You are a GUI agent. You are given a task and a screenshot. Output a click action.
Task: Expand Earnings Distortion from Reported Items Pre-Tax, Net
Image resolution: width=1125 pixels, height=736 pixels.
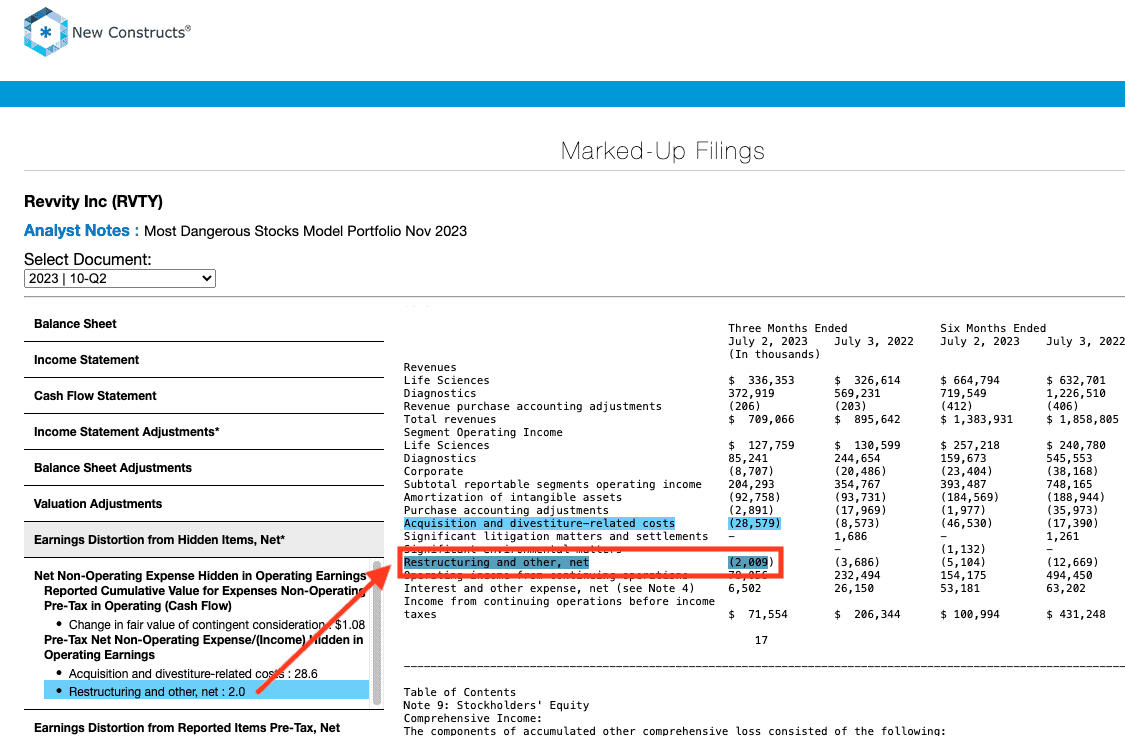point(204,726)
